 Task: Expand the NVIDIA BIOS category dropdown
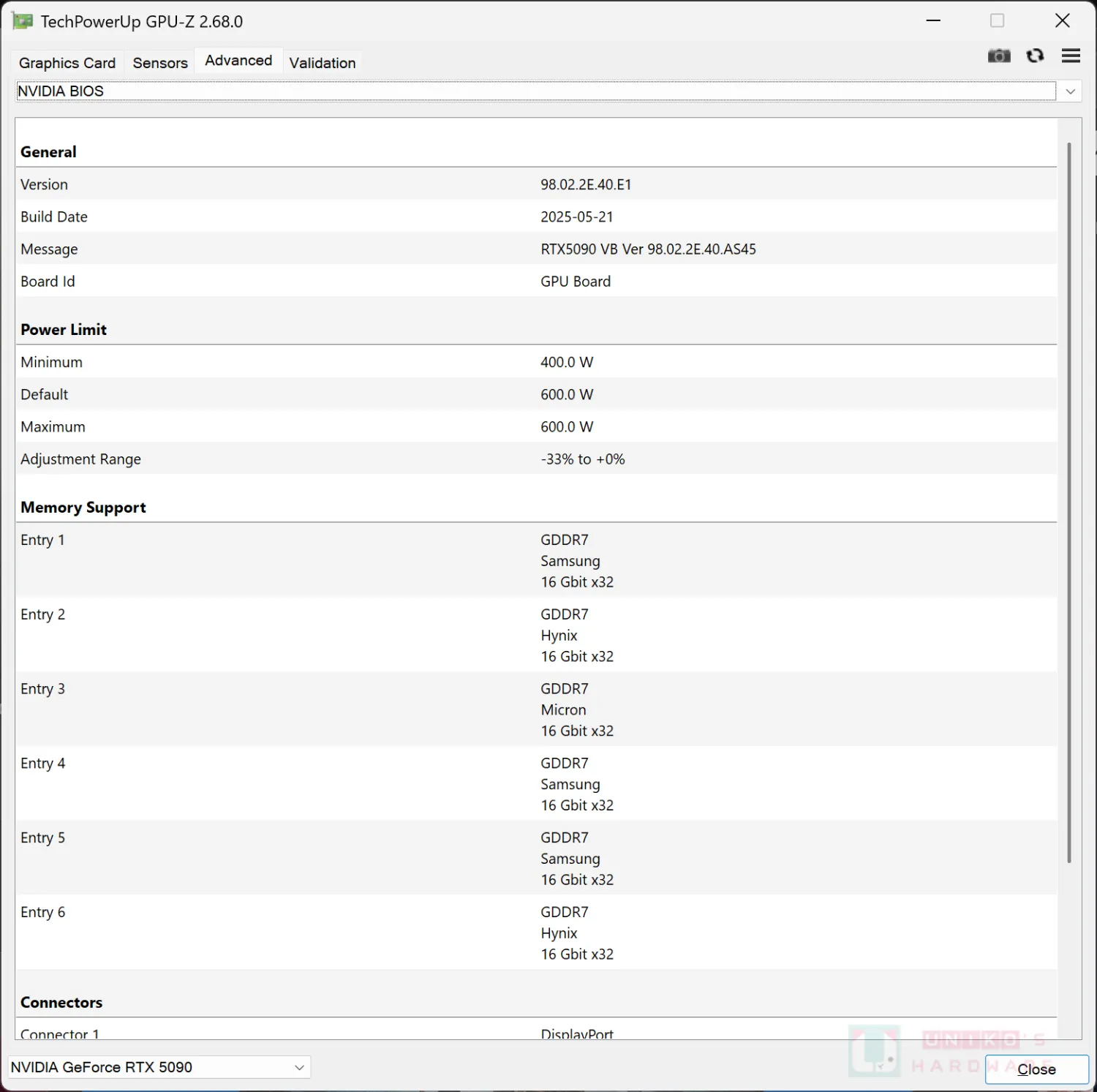pyautogui.click(x=1070, y=91)
